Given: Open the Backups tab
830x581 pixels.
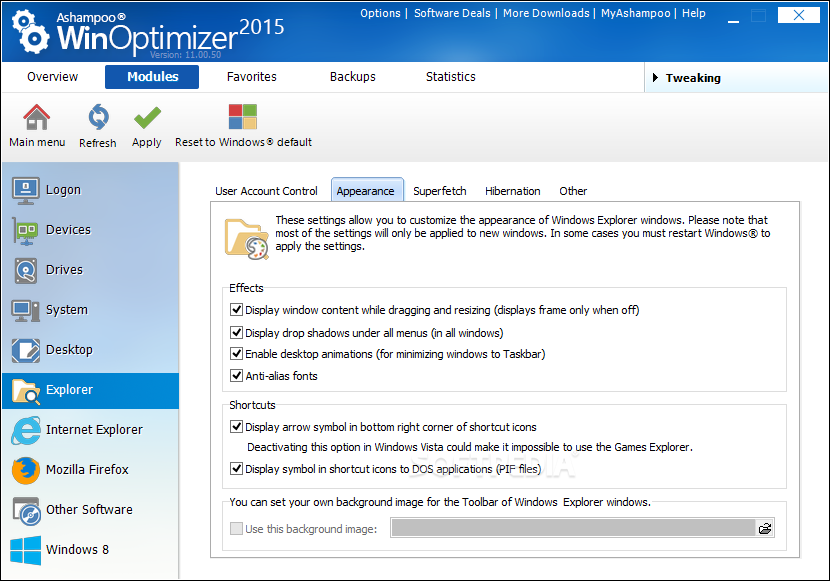Looking at the screenshot, I should (353, 77).
